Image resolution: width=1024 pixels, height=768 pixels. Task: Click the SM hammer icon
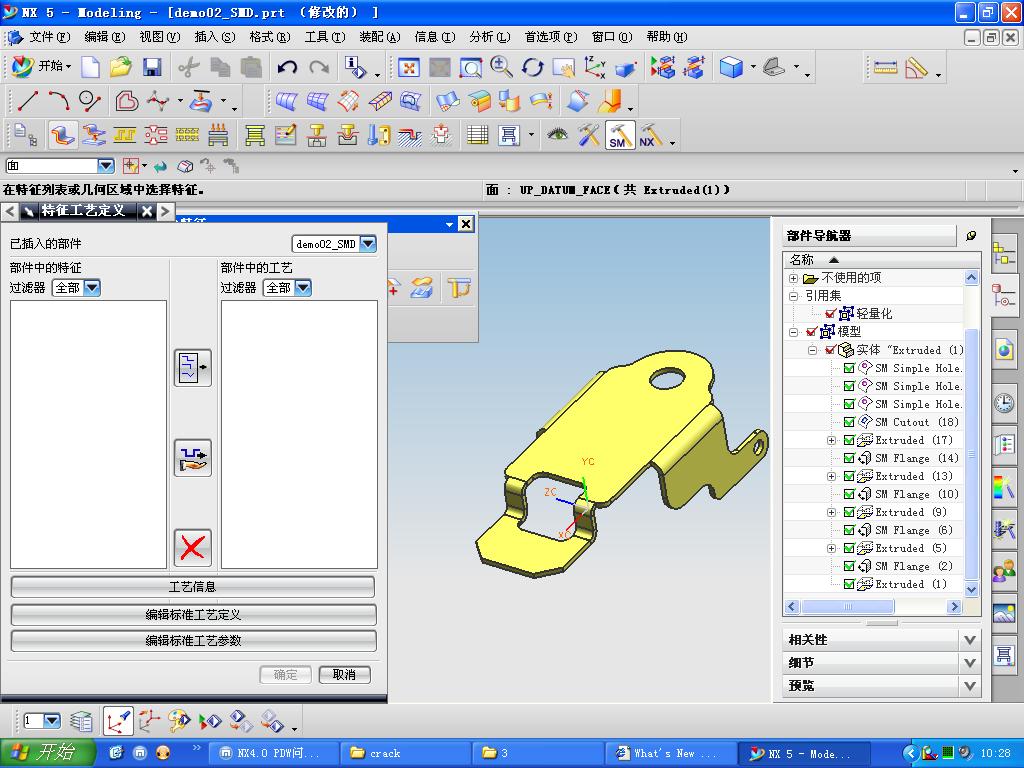pos(619,136)
